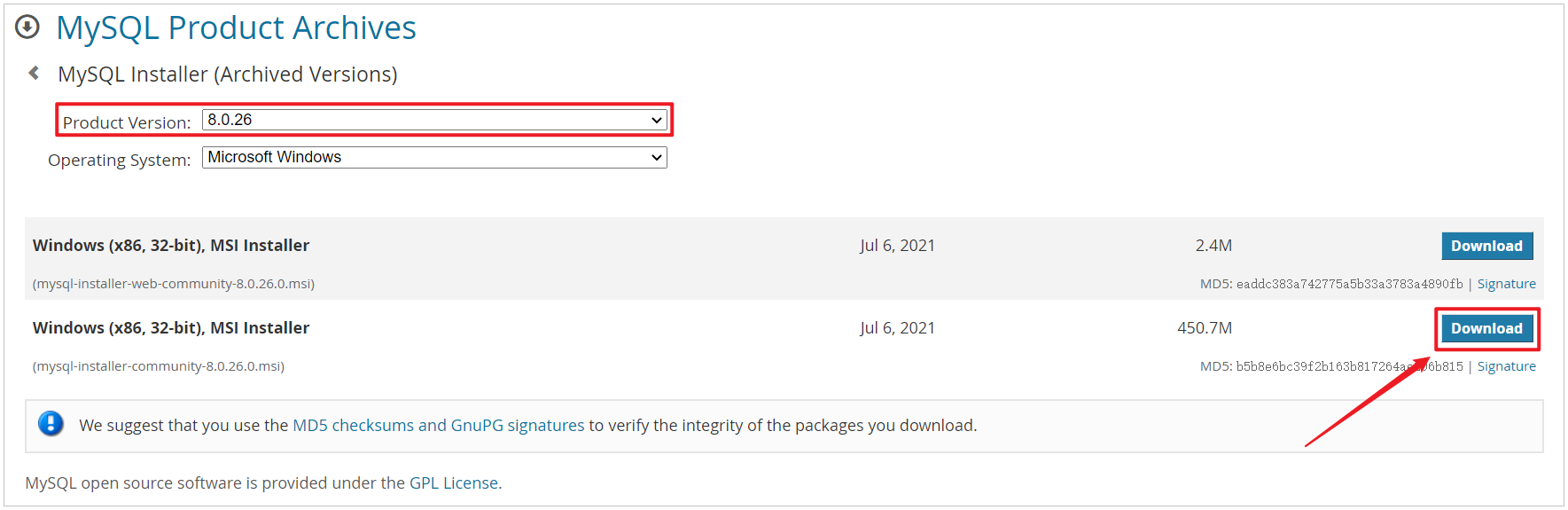Image resolution: width=1568 pixels, height=510 pixels.
Task: Click the mysql-installer-web-community-8.0.26.0.msi filename
Action: [174, 284]
